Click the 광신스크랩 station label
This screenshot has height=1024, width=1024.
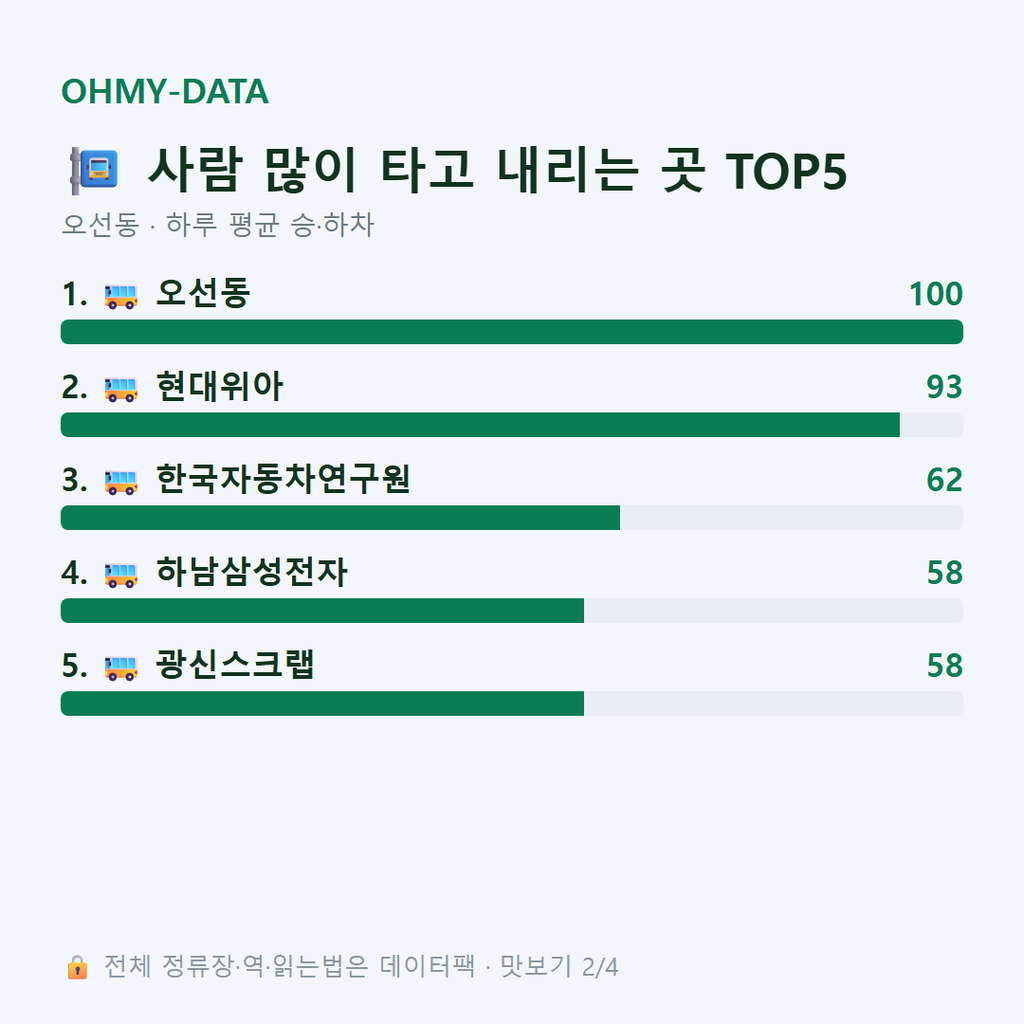pos(235,665)
